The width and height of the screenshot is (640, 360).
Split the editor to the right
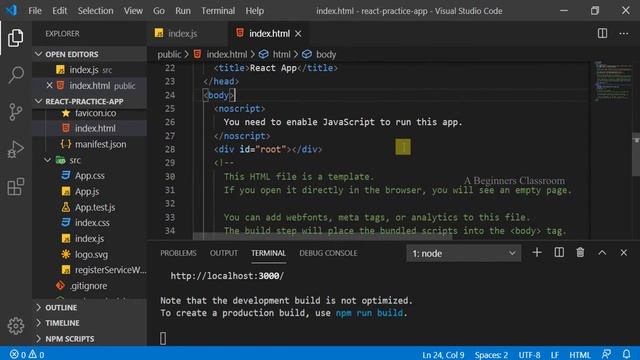(x=602, y=33)
